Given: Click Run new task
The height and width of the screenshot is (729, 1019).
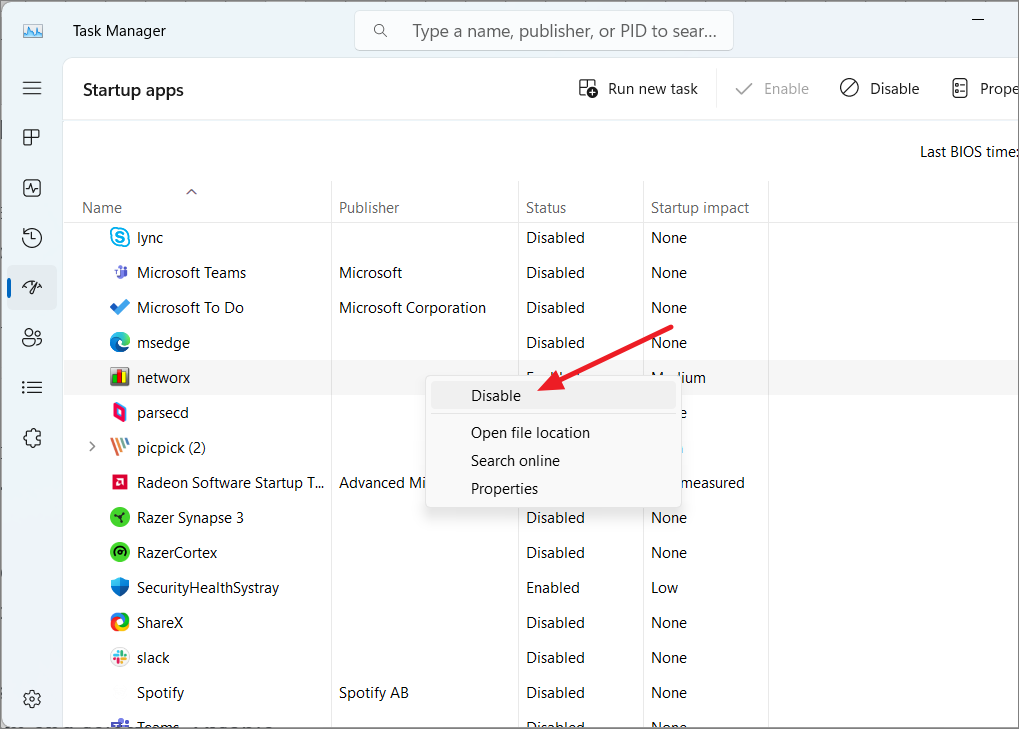Looking at the screenshot, I should coord(638,88).
